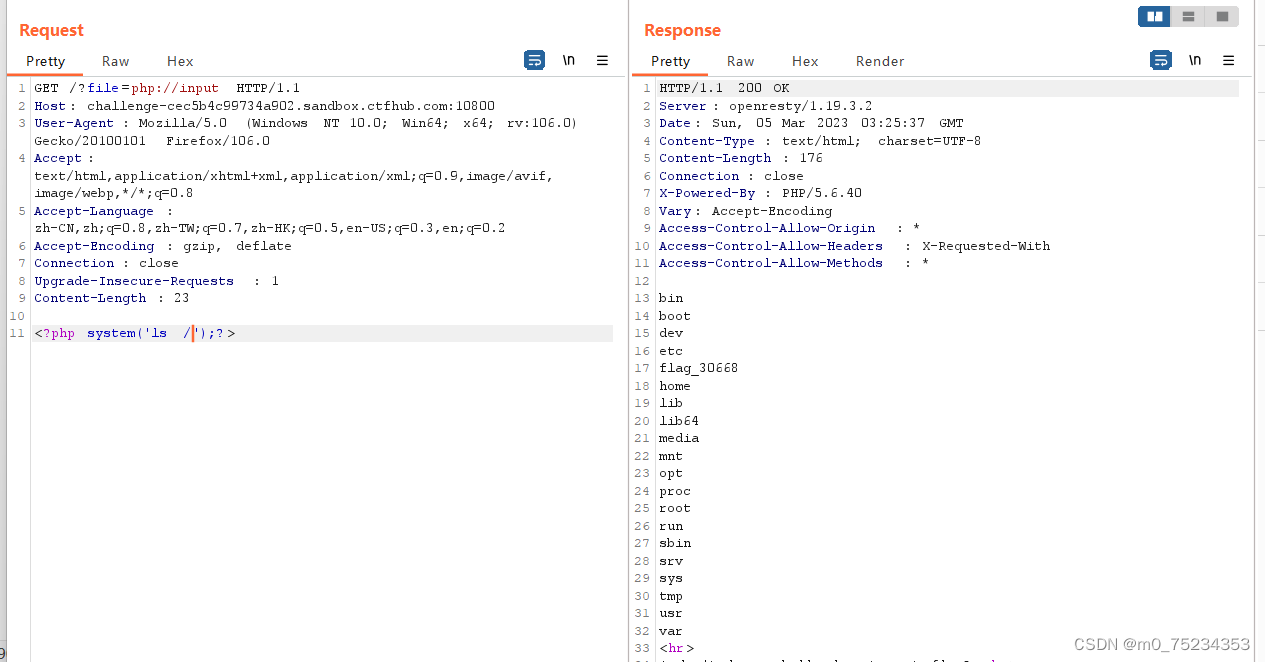Open the Response panel options menu
The height and width of the screenshot is (662, 1265).
[x=1229, y=60]
